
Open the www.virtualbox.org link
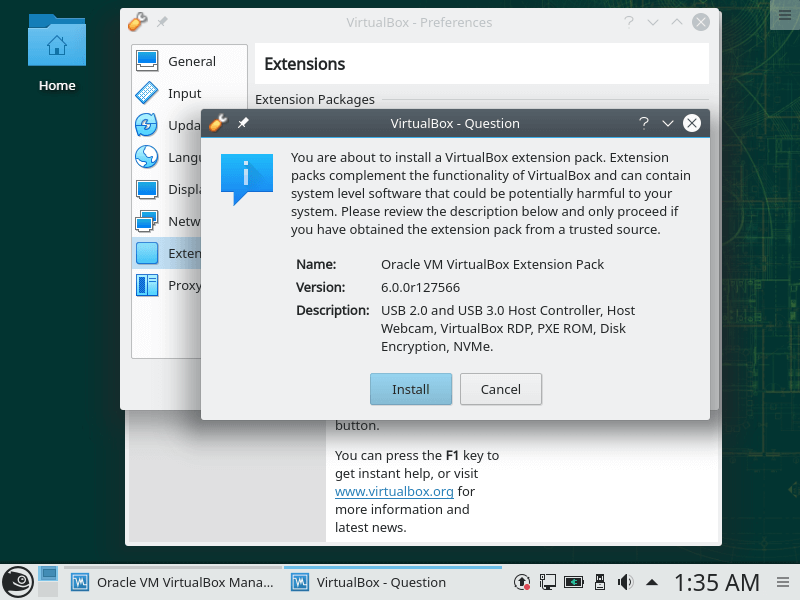(x=394, y=491)
